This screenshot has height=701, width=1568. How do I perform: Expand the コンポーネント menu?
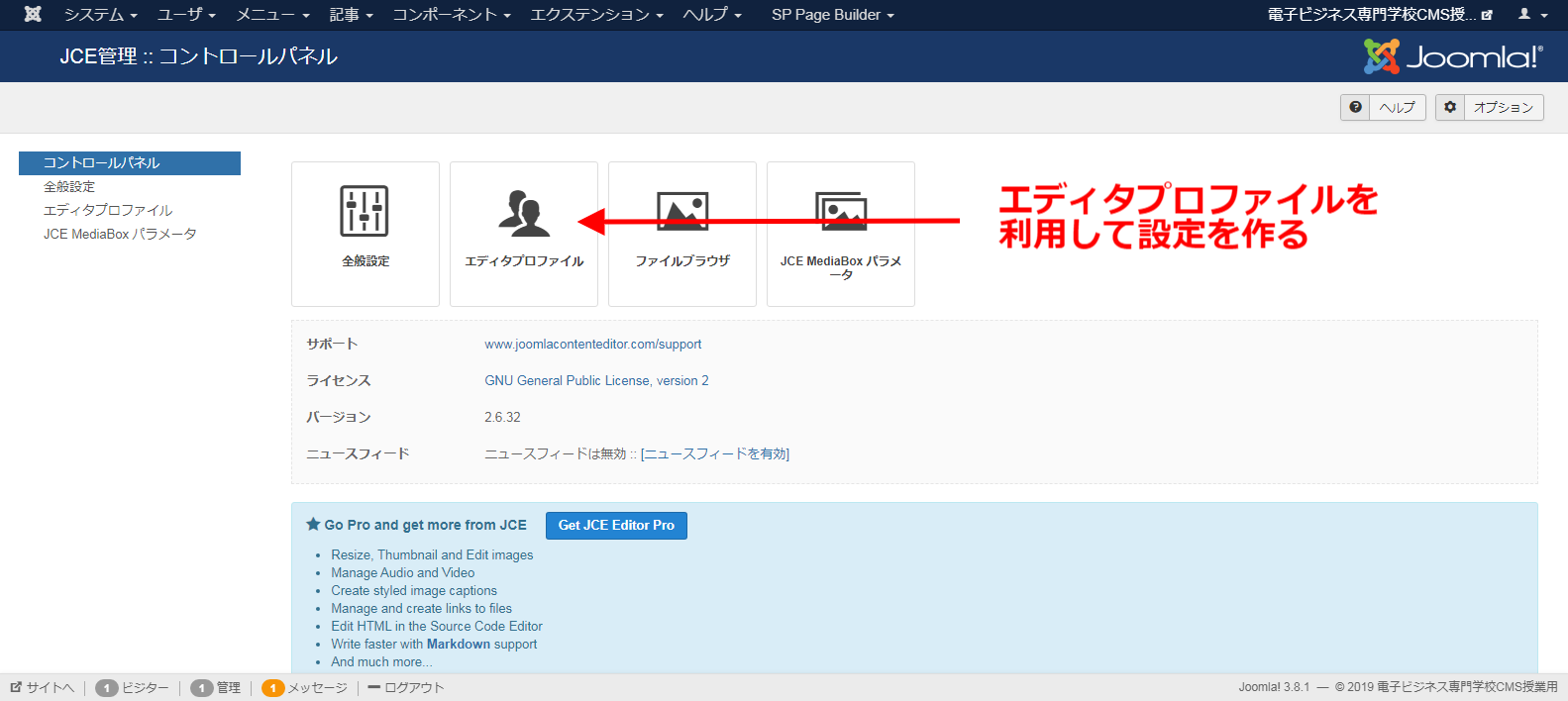452,14
